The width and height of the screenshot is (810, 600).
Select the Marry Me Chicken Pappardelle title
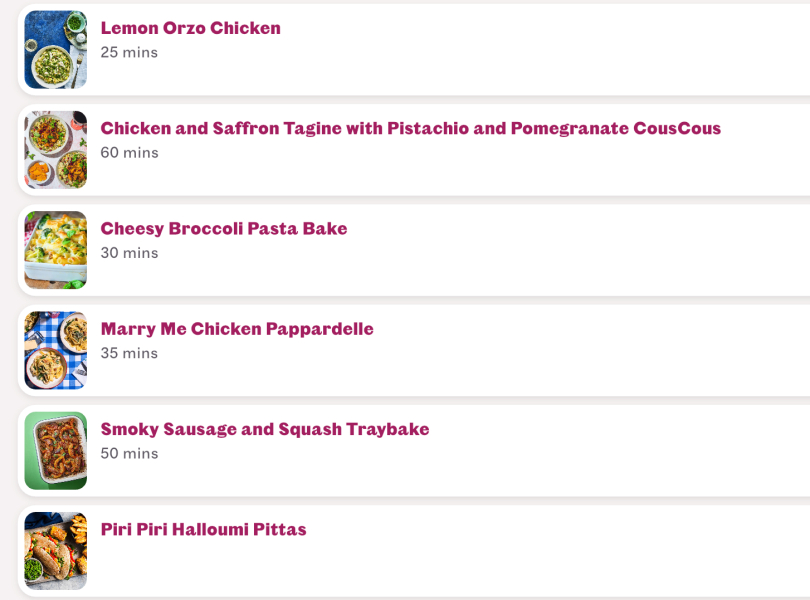click(237, 329)
